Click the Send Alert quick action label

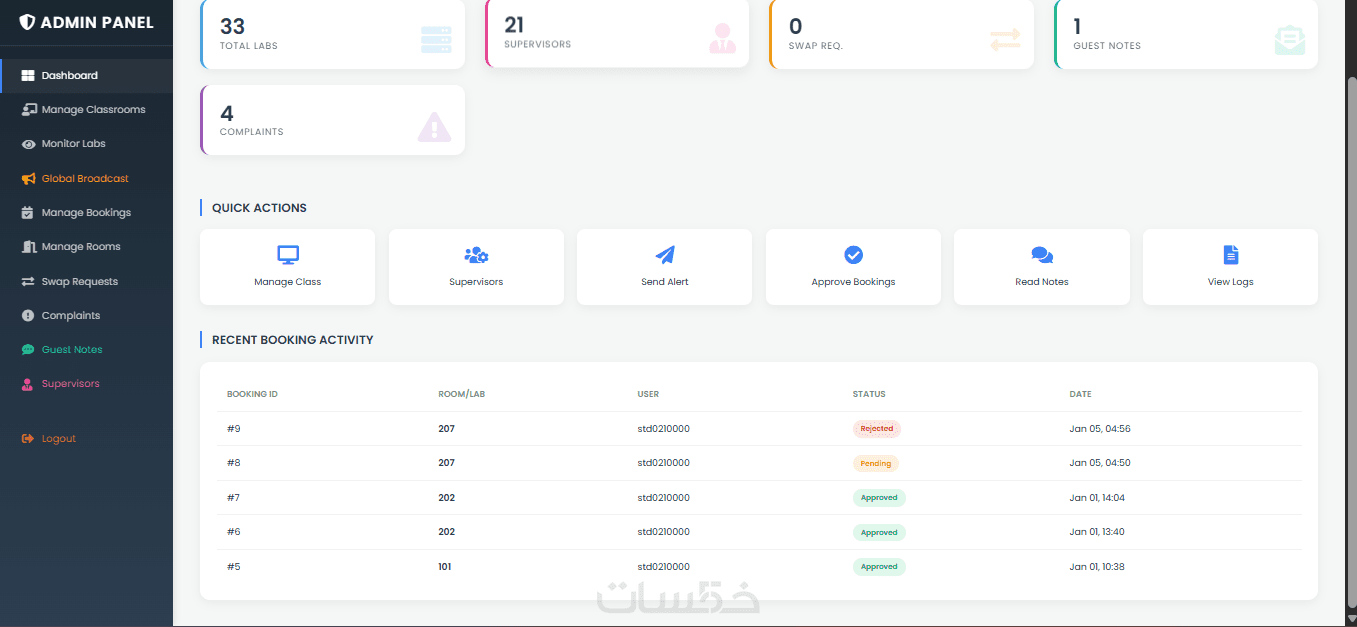(665, 282)
